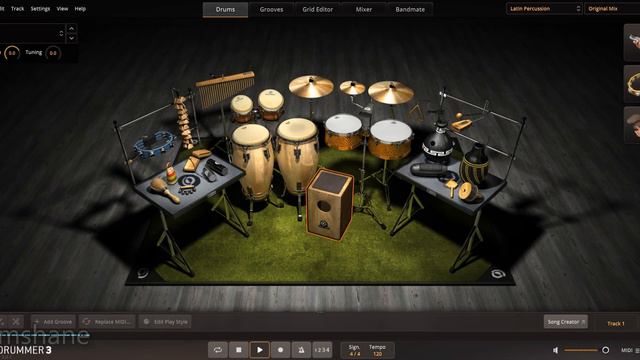
Task: Select the black shaker on the right table
Action: 429,170
